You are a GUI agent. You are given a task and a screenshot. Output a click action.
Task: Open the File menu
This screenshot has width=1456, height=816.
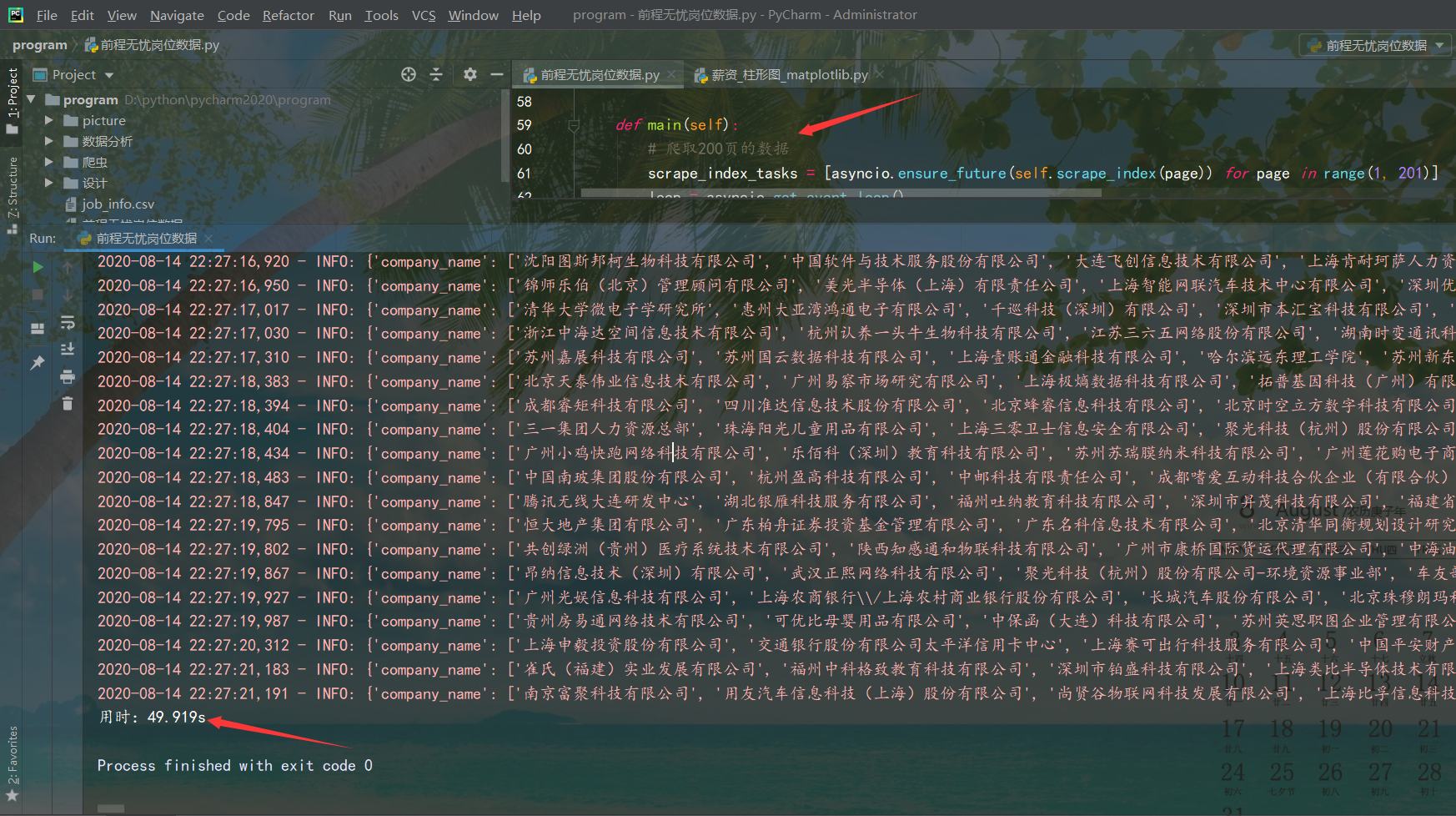48,15
